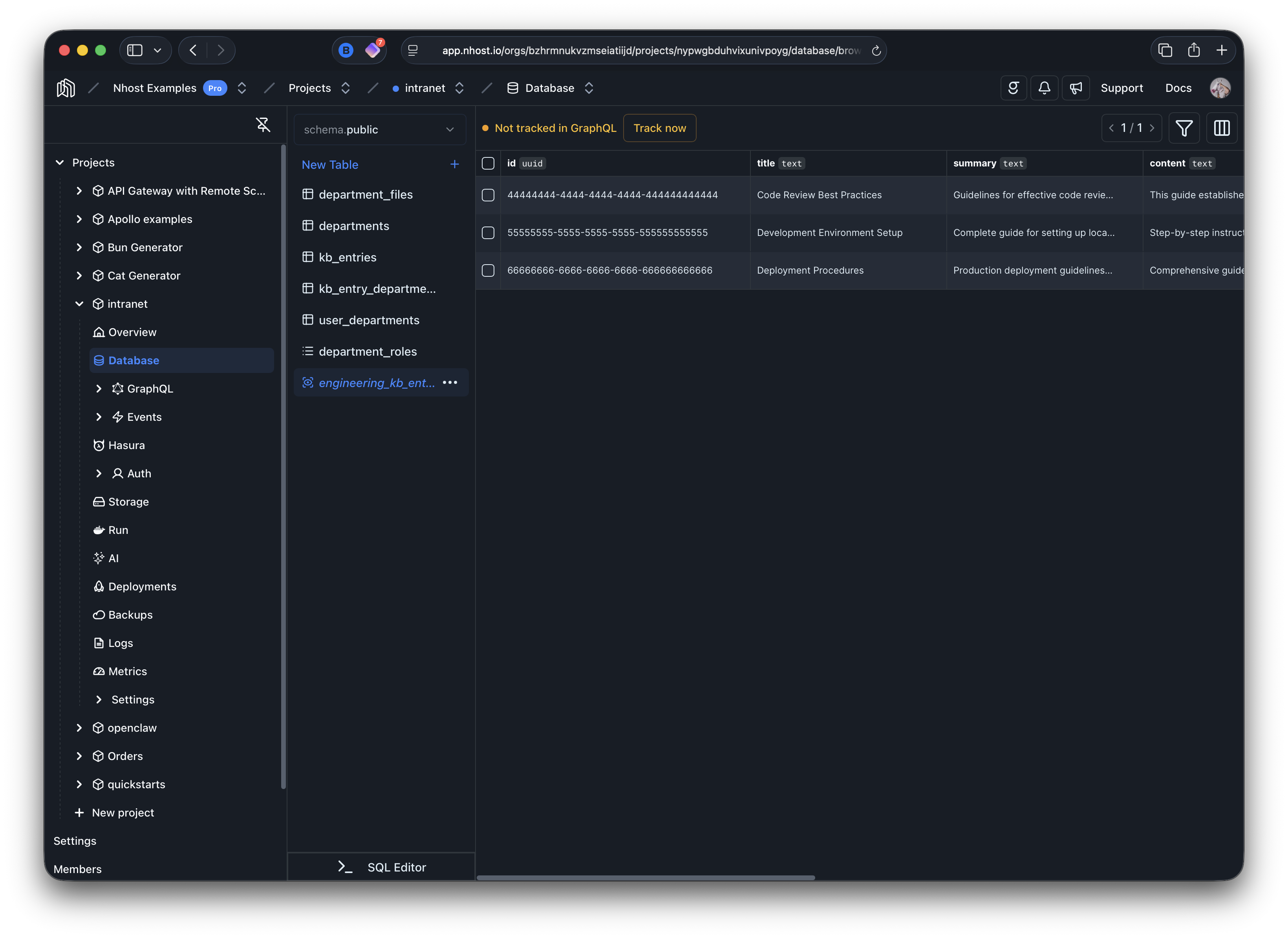Click the megaphone announcements icon

click(1076, 88)
